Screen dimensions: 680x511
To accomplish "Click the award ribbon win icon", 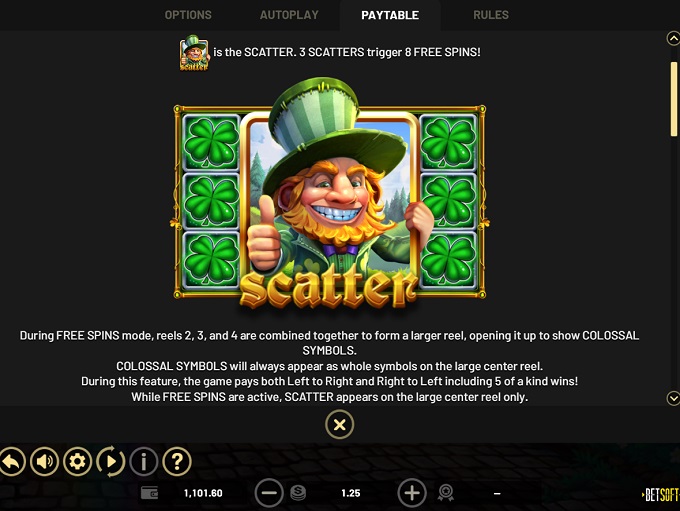I will click(446, 493).
